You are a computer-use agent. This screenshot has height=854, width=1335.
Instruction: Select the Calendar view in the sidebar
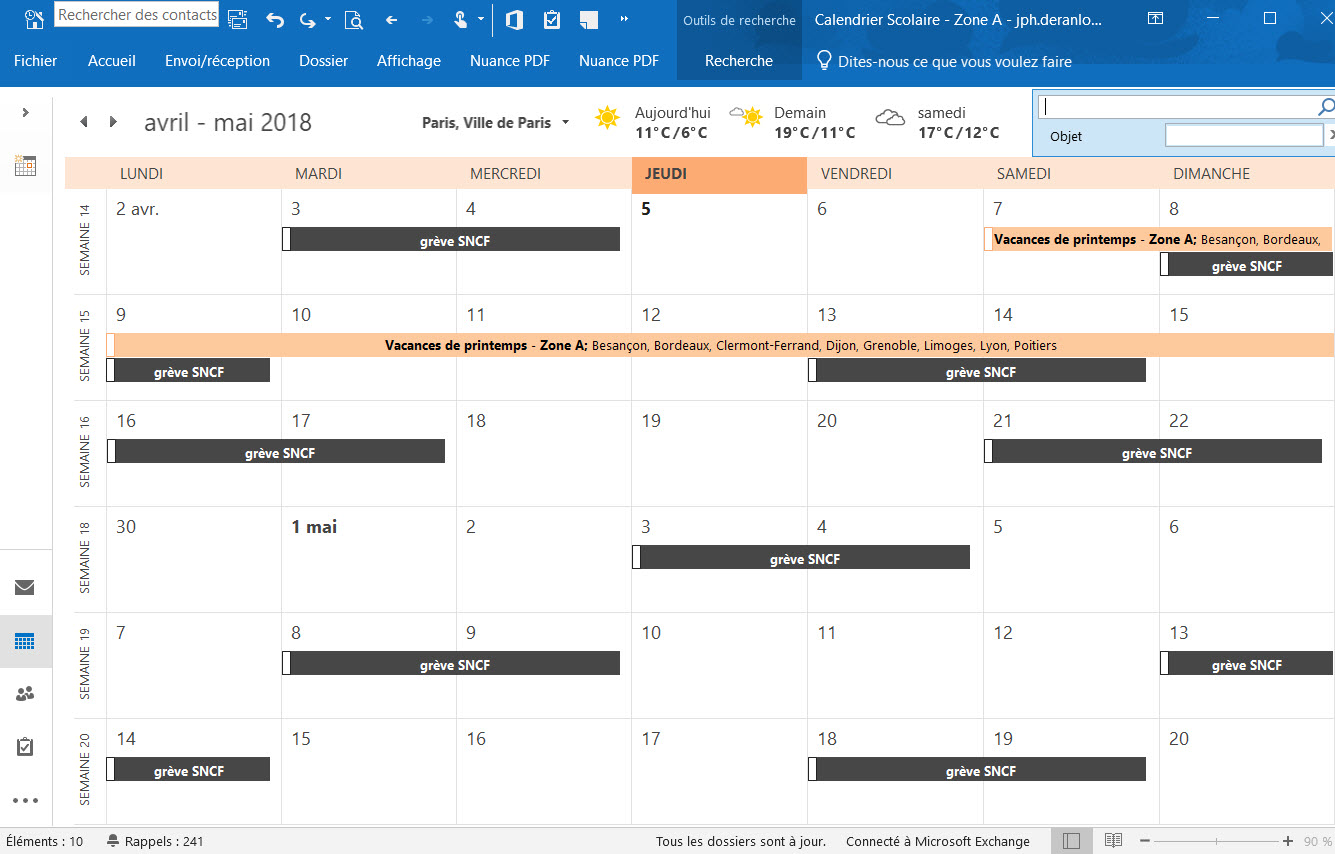pos(25,641)
